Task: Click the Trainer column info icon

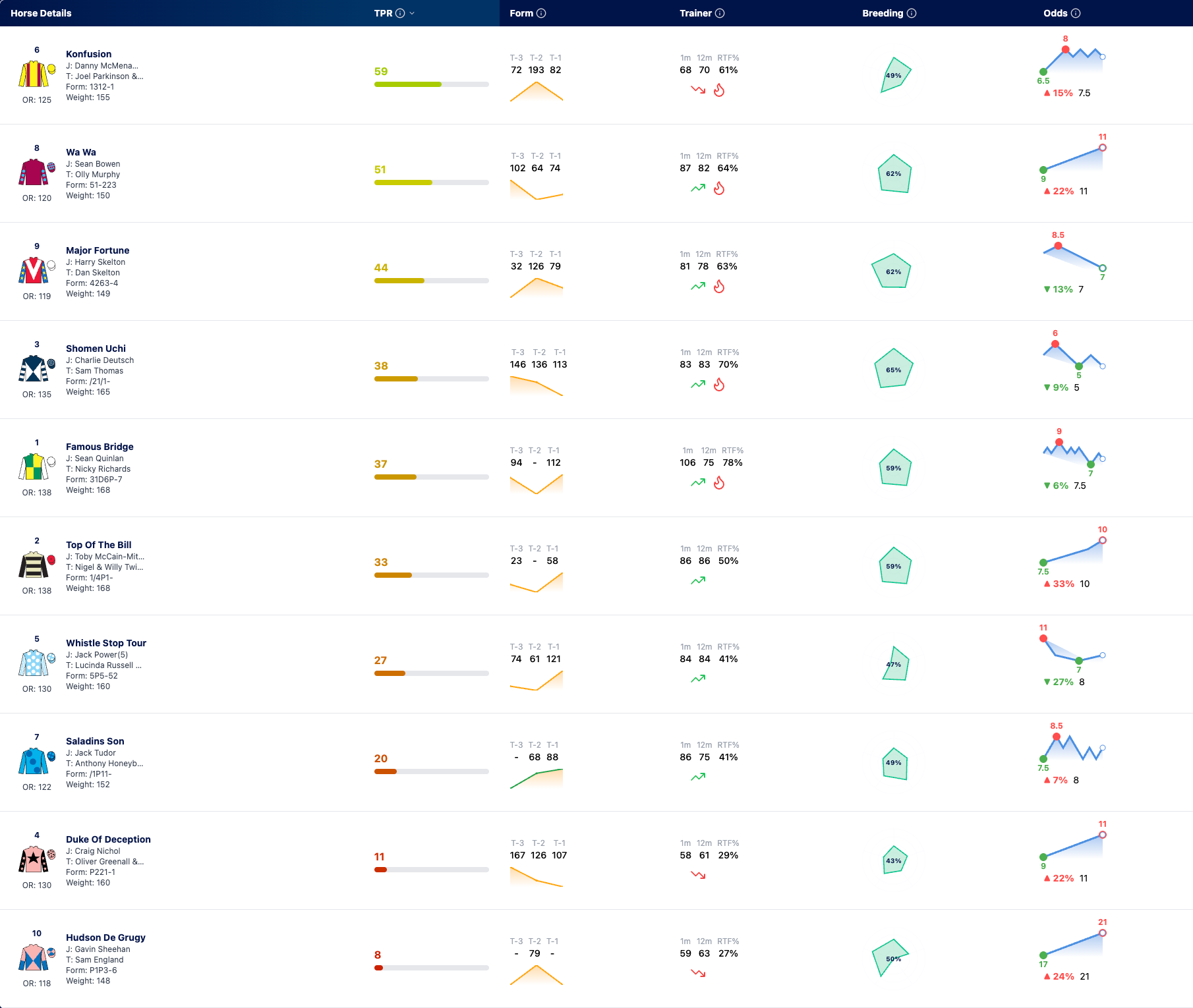Action: (720, 13)
